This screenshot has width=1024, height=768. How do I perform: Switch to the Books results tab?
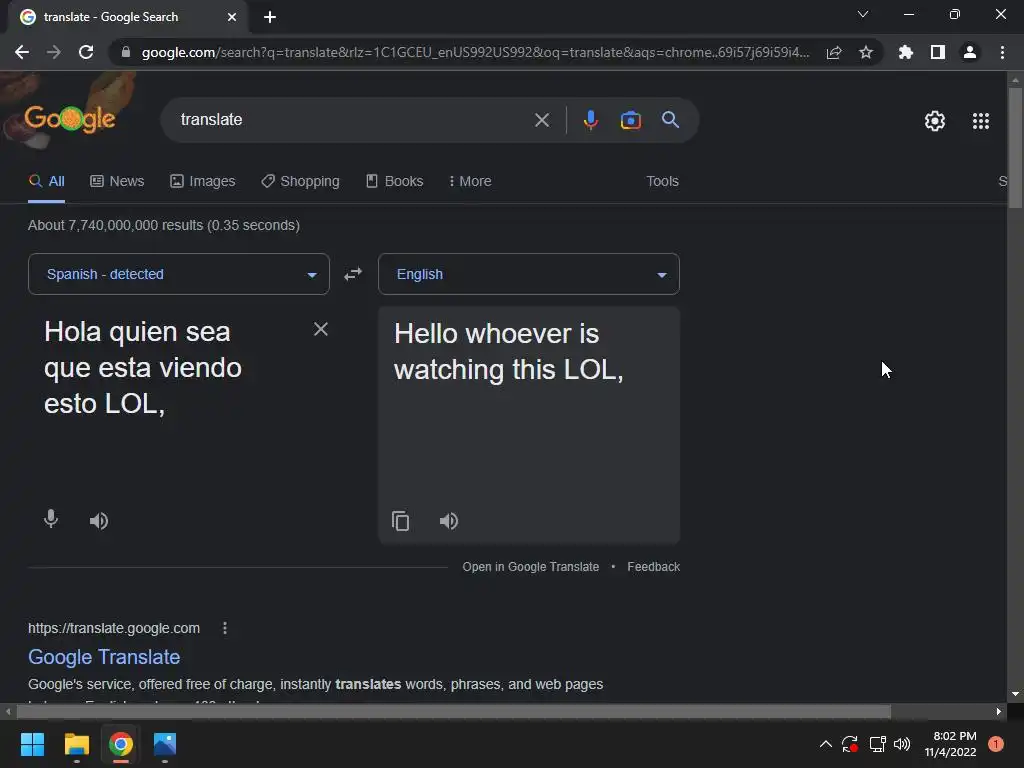pyautogui.click(x=394, y=182)
